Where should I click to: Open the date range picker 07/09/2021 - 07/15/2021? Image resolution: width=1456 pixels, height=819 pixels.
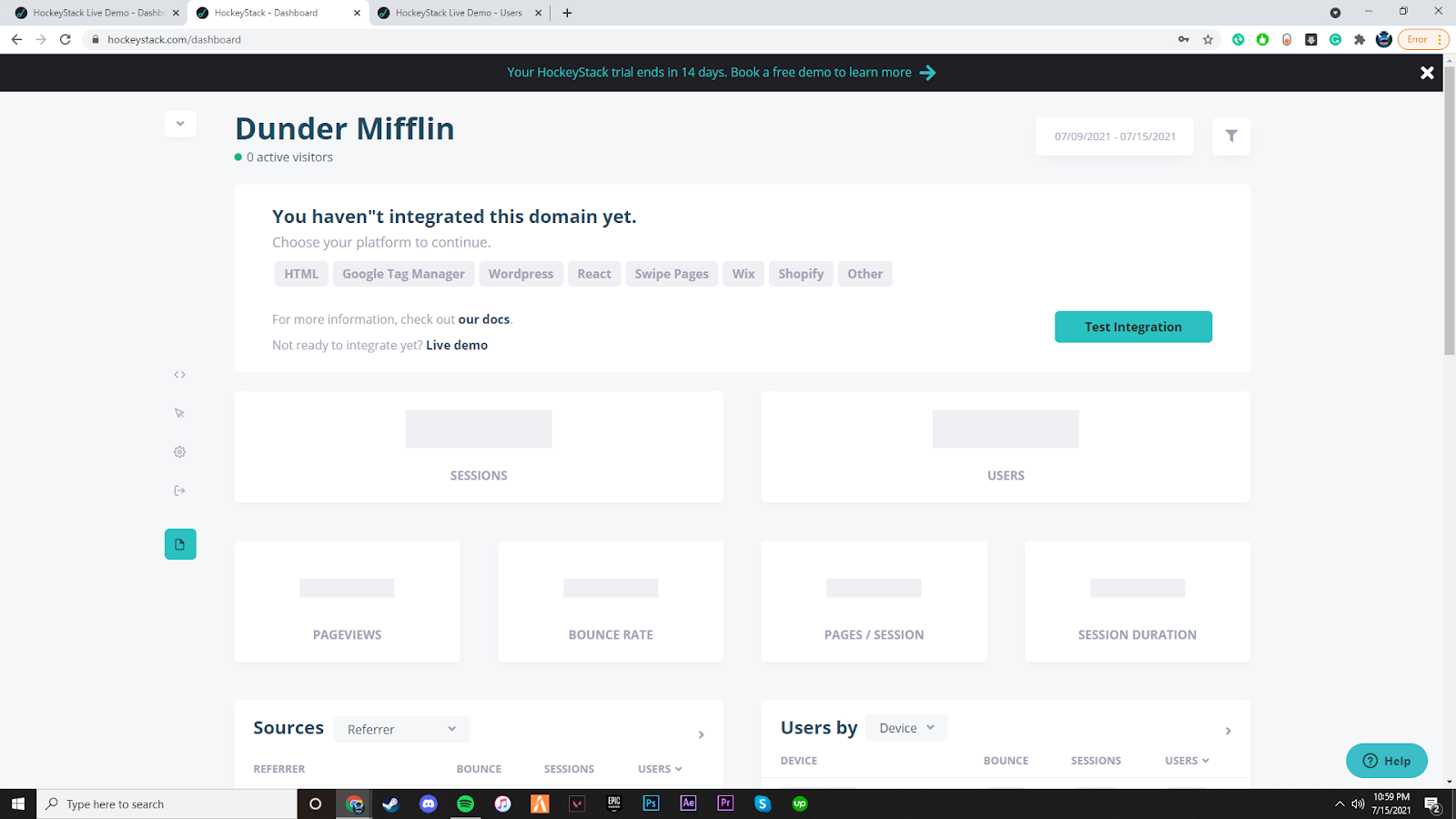pyautogui.click(x=1115, y=136)
